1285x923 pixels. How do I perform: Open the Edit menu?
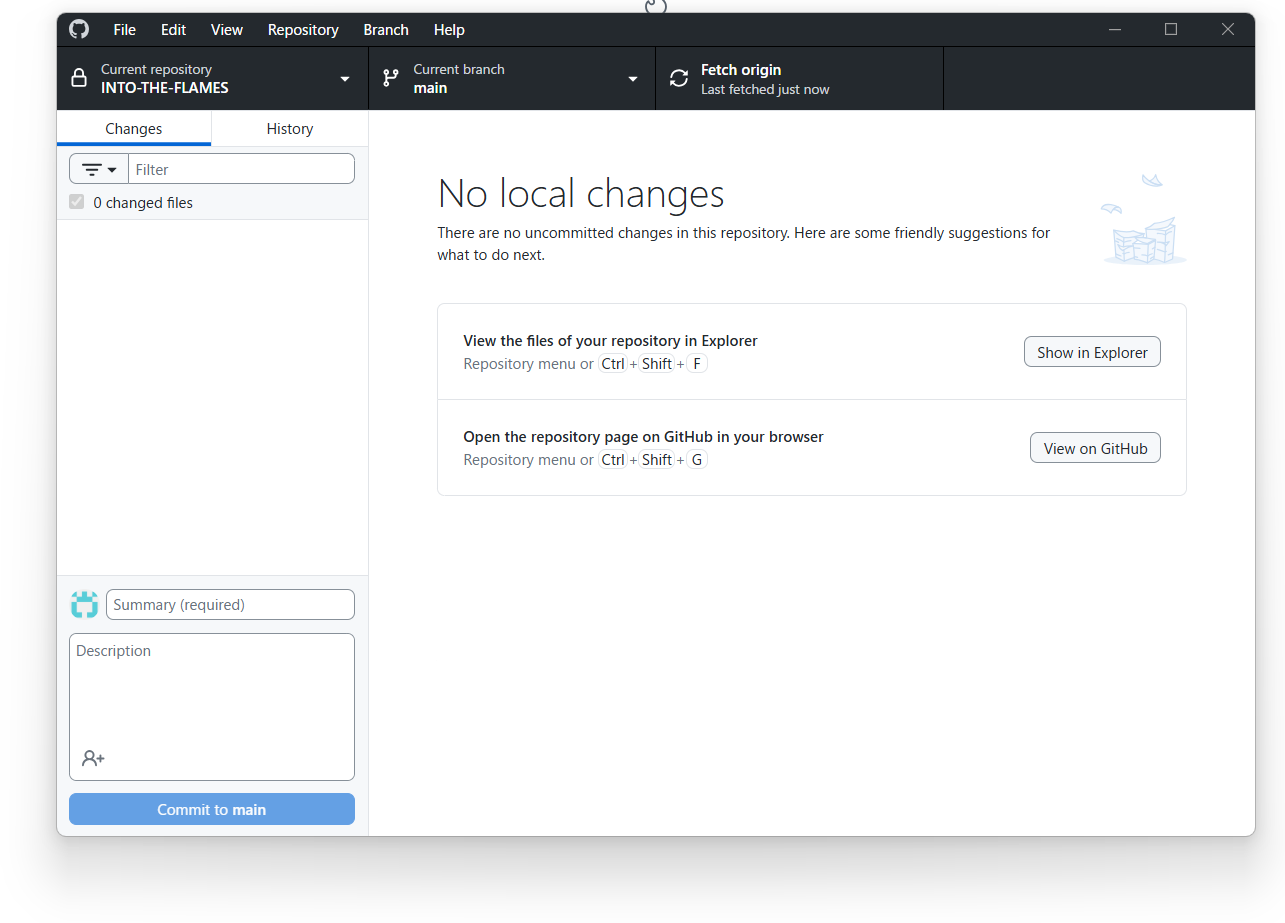(174, 29)
